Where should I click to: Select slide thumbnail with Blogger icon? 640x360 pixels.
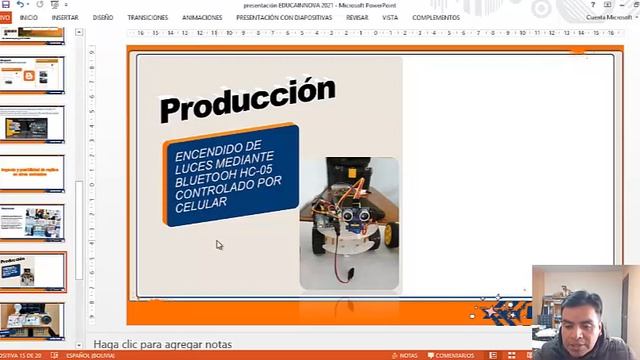point(32,76)
